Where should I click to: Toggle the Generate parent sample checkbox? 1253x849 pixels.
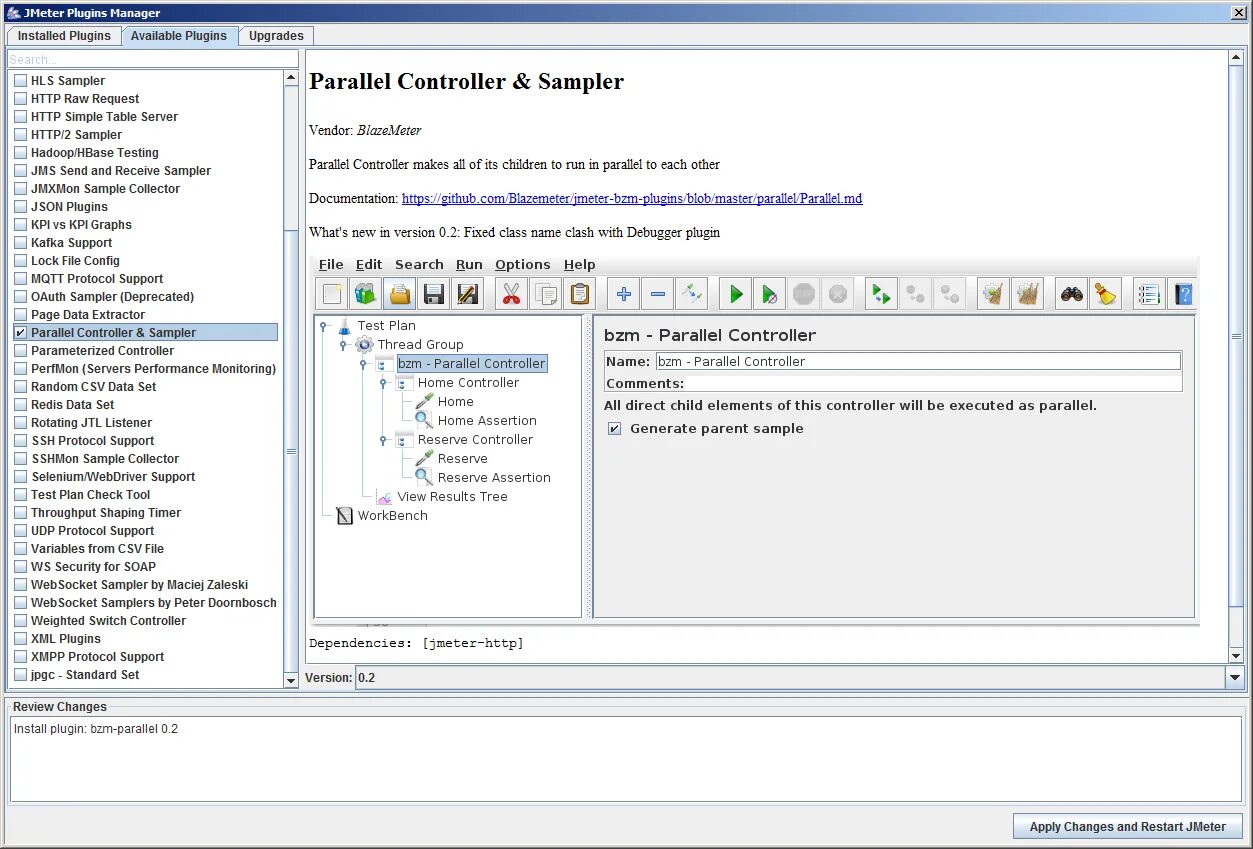point(615,429)
